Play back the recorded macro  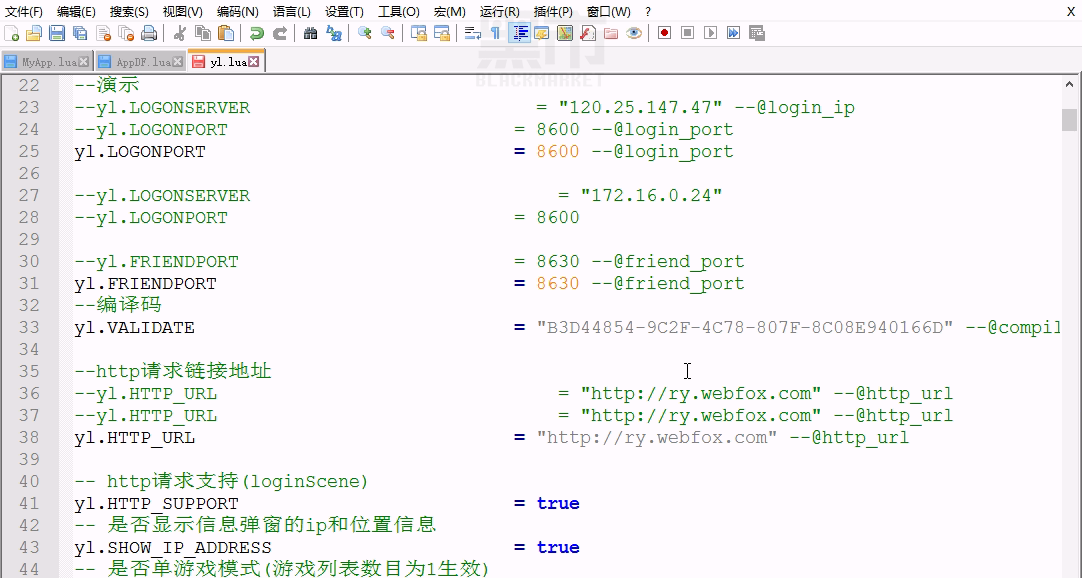(711, 33)
